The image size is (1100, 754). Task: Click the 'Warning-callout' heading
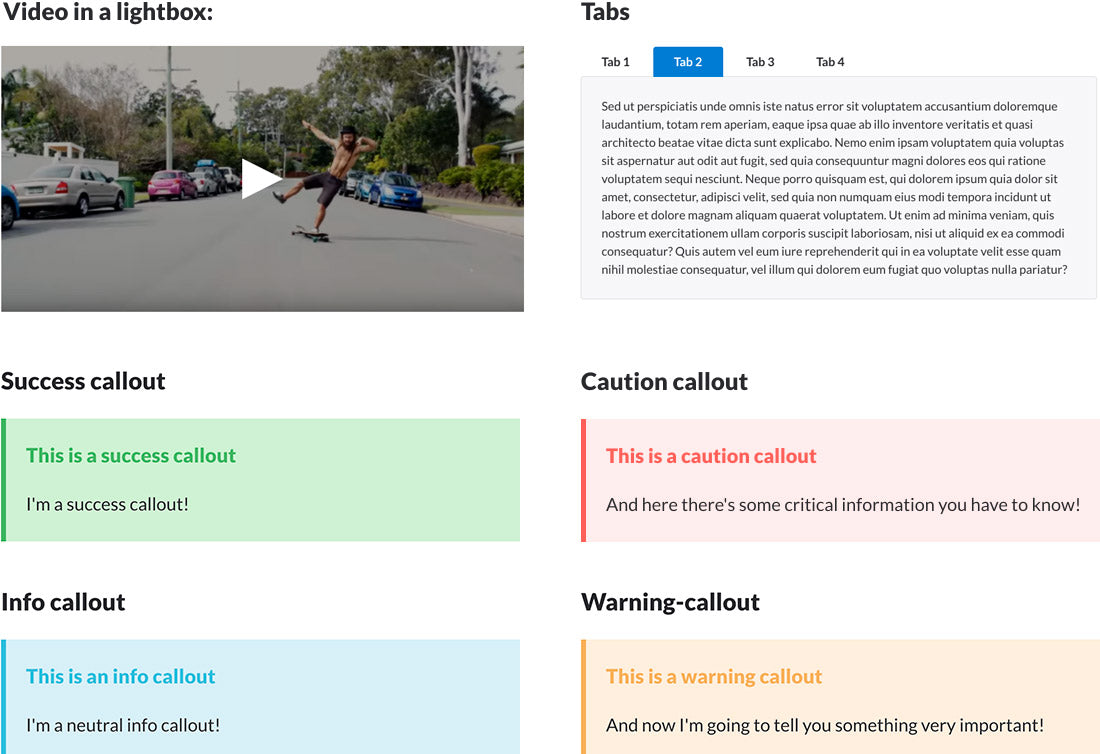pyautogui.click(x=670, y=602)
